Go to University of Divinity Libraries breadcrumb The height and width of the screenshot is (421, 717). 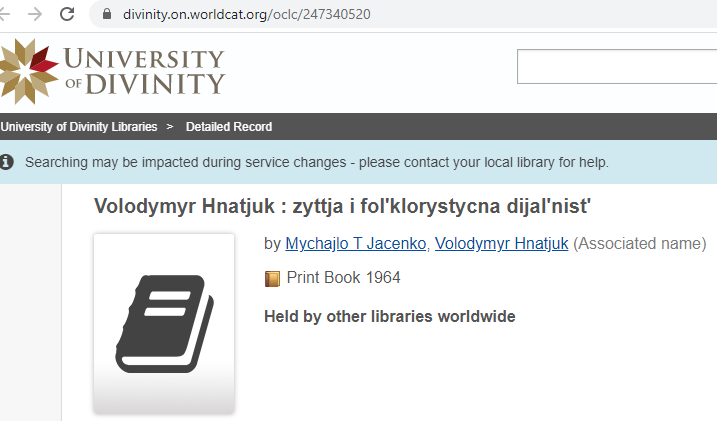pyautogui.click(x=79, y=127)
